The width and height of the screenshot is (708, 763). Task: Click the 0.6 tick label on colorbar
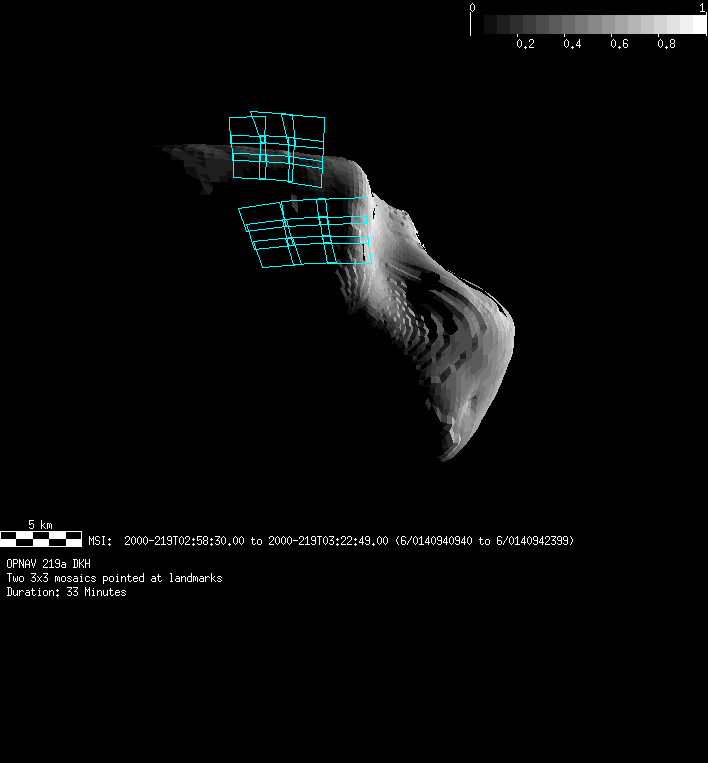pyautogui.click(x=619, y=44)
